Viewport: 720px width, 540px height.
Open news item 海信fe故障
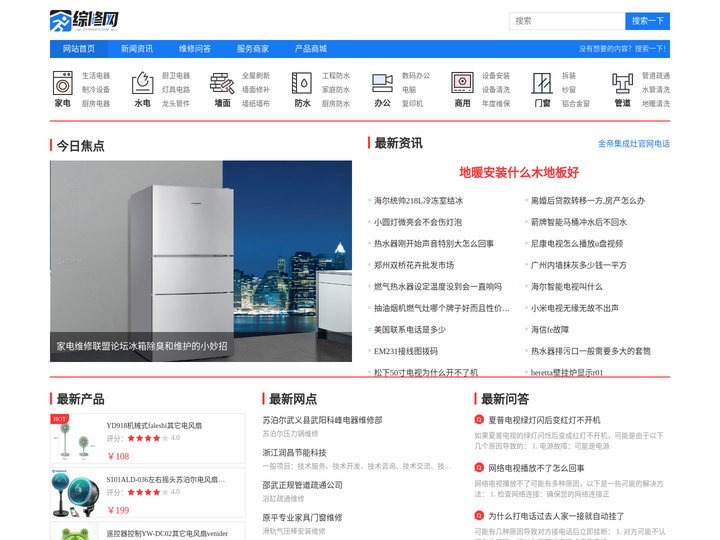550,330
